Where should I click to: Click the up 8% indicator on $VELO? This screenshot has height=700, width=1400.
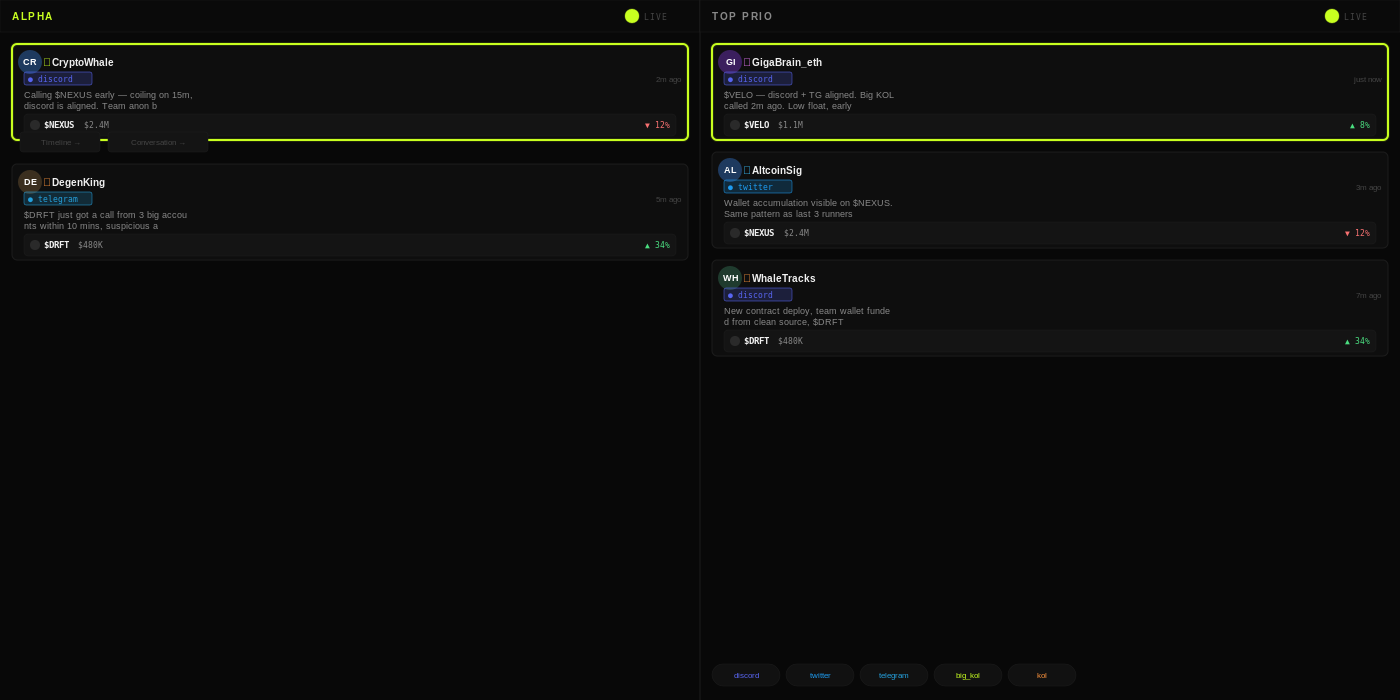coord(1360,125)
